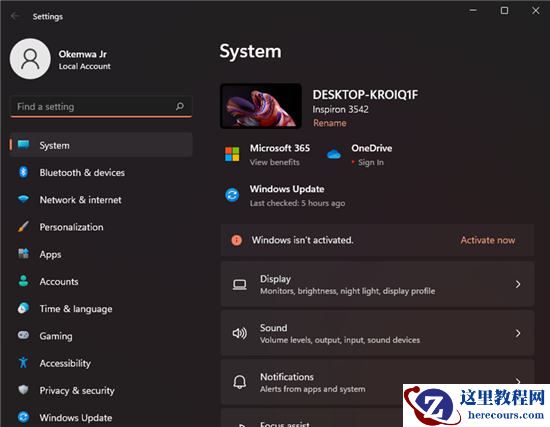550x427 pixels.
Task: Click the desktop wallpaper thumbnail
Action: (x=261, y=106)
